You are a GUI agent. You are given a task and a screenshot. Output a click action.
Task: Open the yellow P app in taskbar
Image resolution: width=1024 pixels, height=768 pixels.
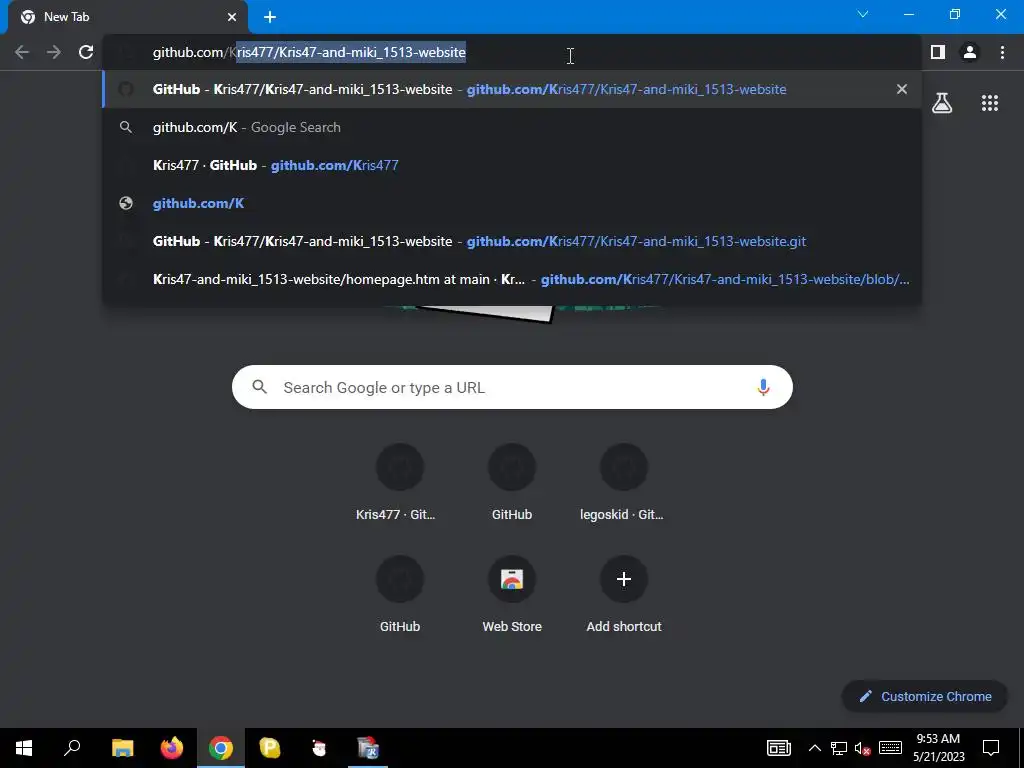click(x=269, y=748)
